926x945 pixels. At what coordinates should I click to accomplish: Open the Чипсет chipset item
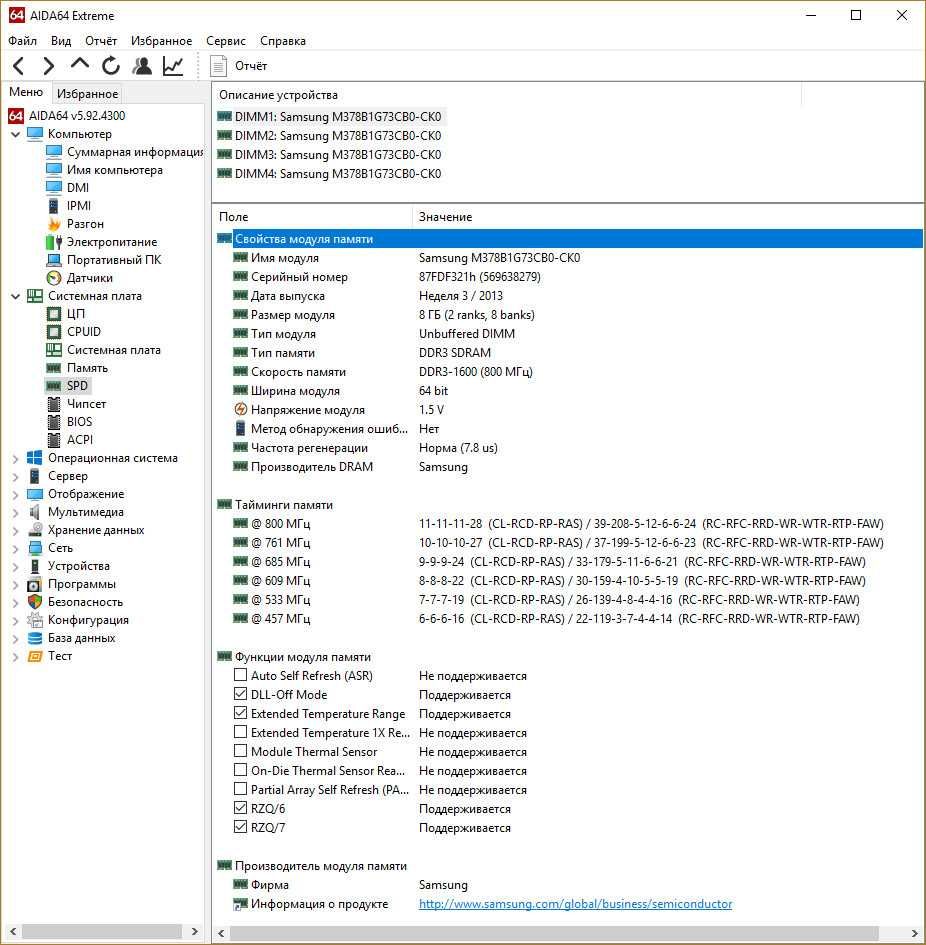86,404
